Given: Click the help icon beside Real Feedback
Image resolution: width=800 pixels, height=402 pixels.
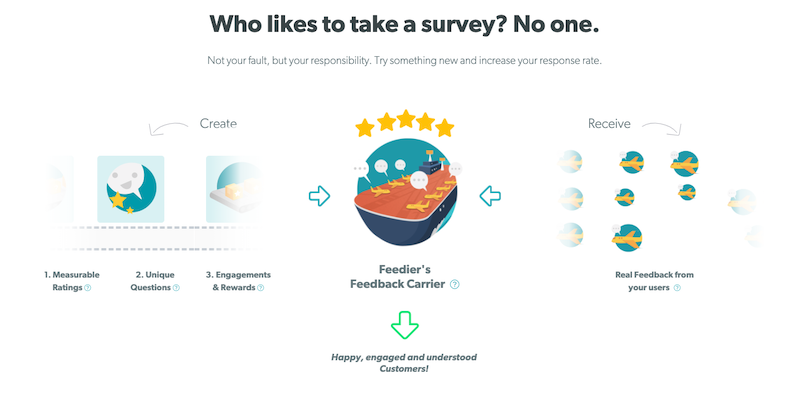Looking at the screenshot, I should [x=677, y=288].
